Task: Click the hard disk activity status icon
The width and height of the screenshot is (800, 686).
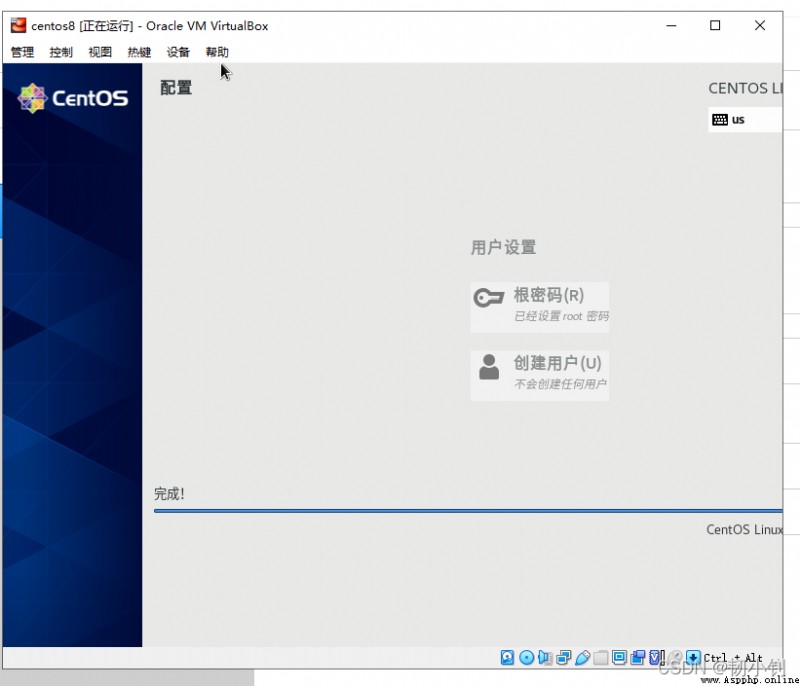Action: point(507,657)
